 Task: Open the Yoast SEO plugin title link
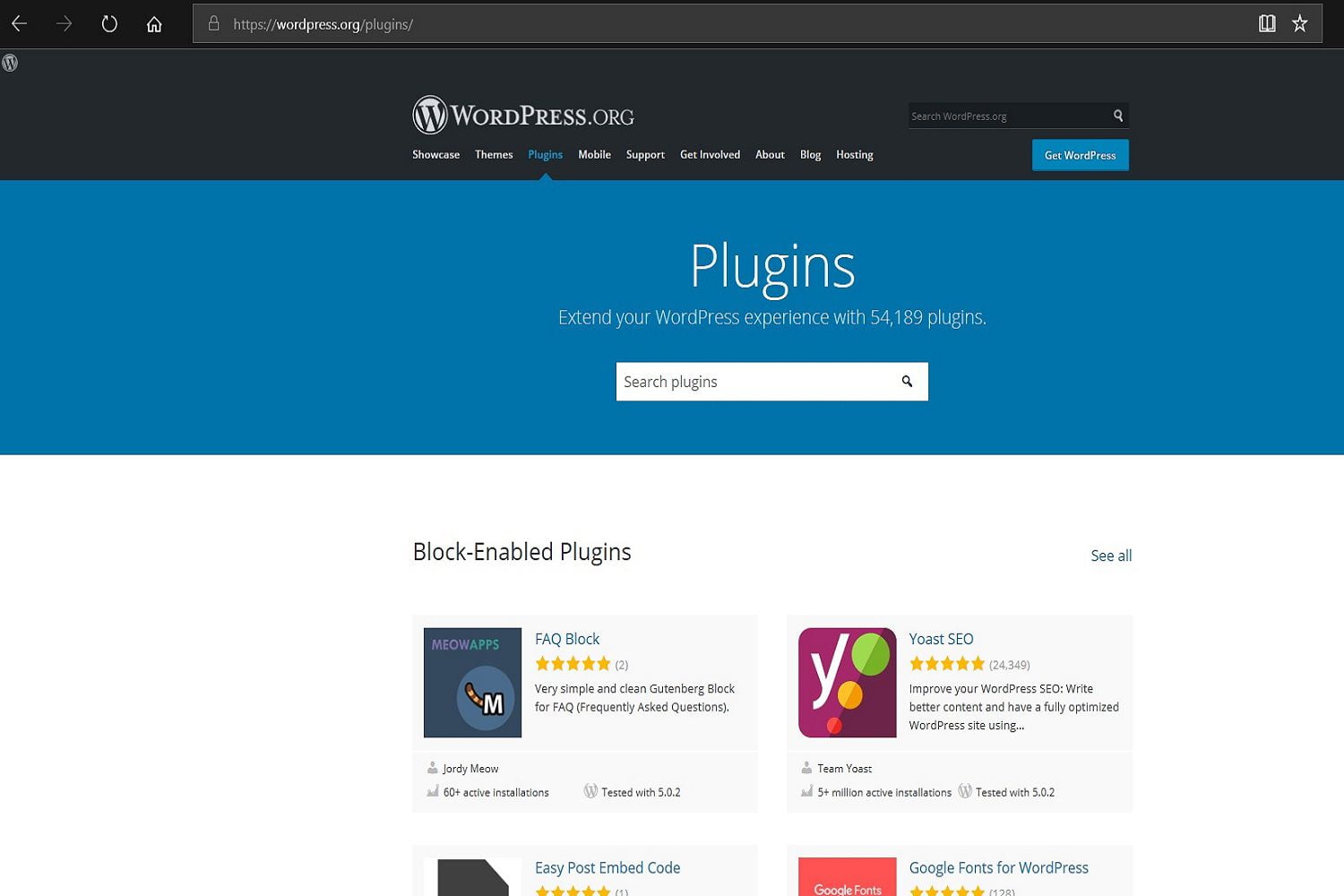tap(941, 638)
